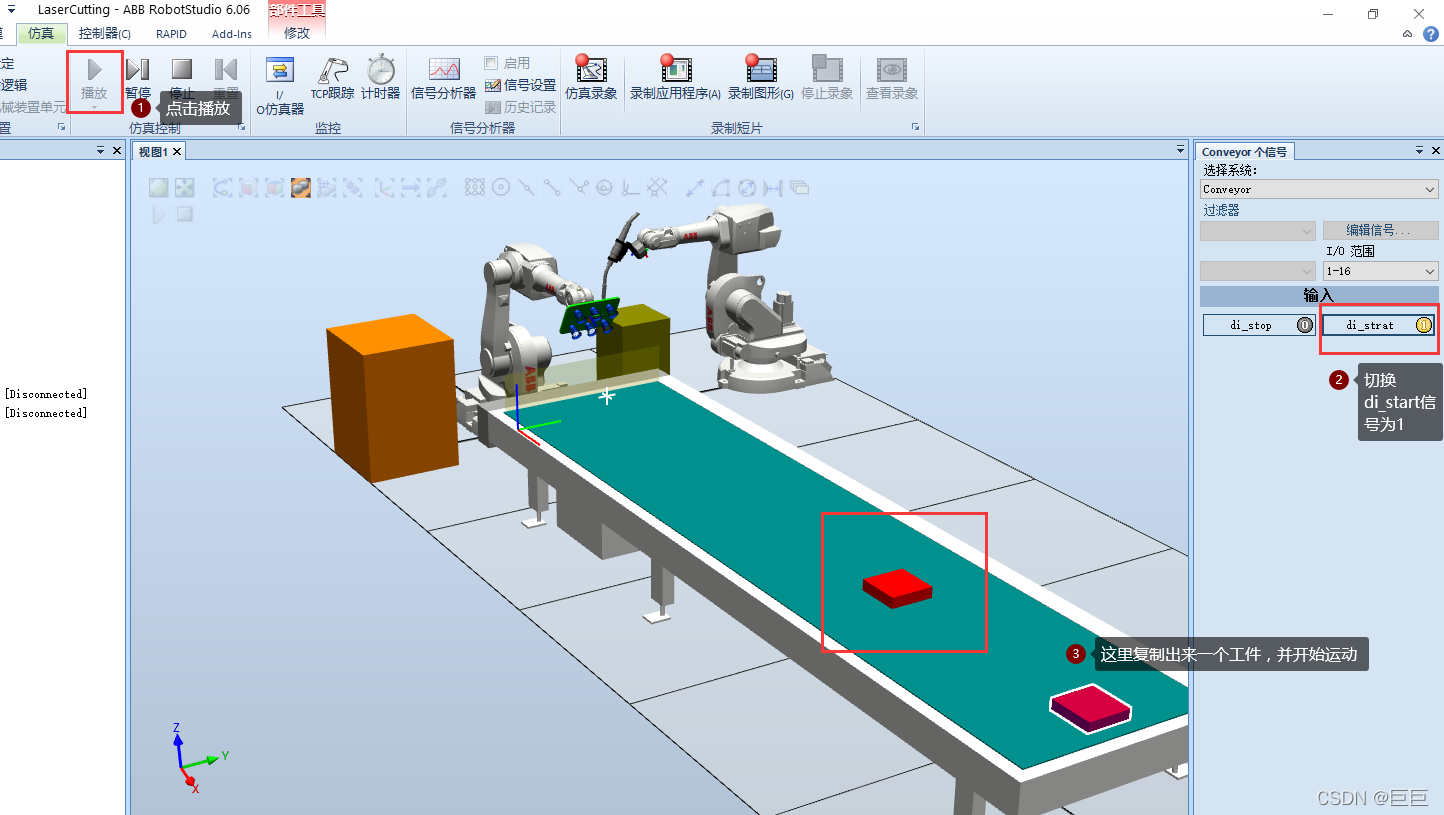
Task: Click the small stop icon in view toolbar
Action: [x=185, y=214]
